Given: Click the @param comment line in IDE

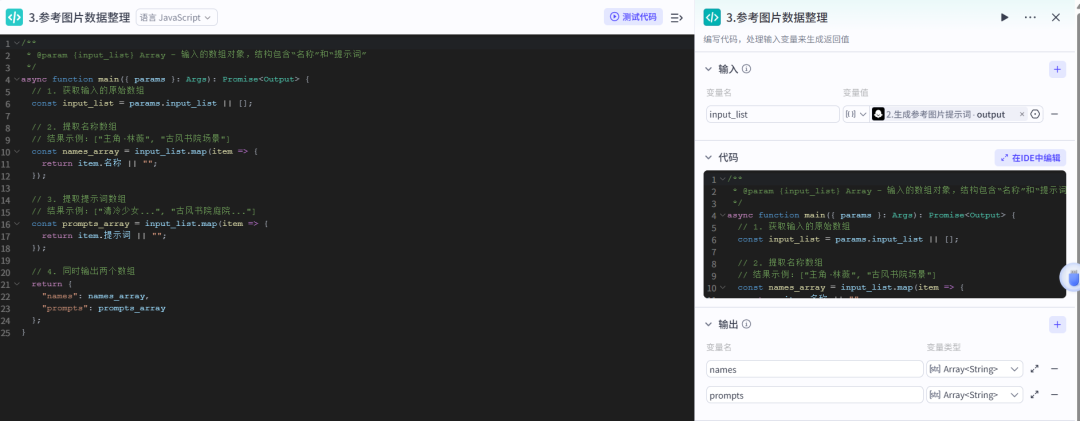Looking at the screenshot, I should coord(196,55).
